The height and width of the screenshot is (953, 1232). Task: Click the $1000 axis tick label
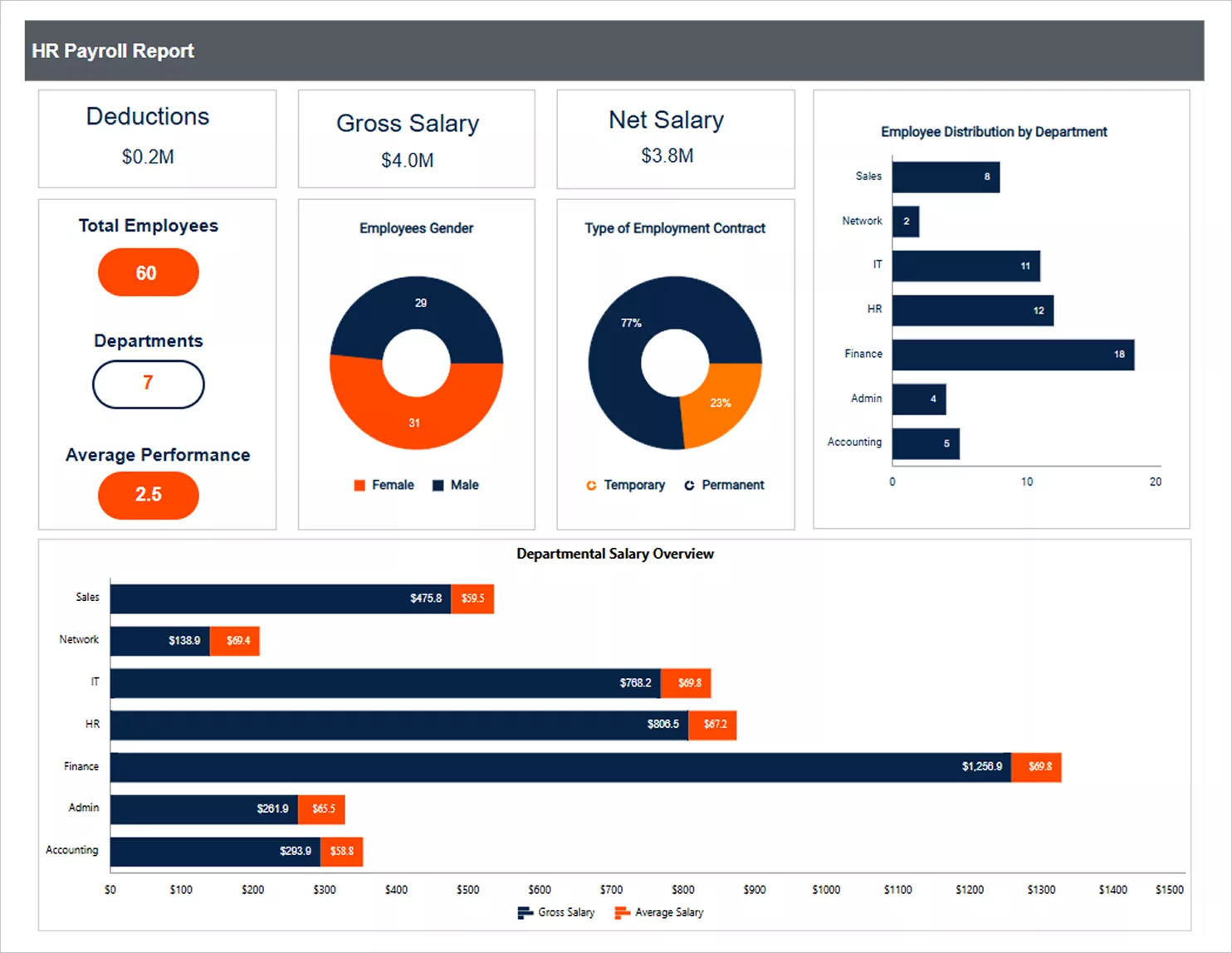pyautogui.click(x=826, y=890)
